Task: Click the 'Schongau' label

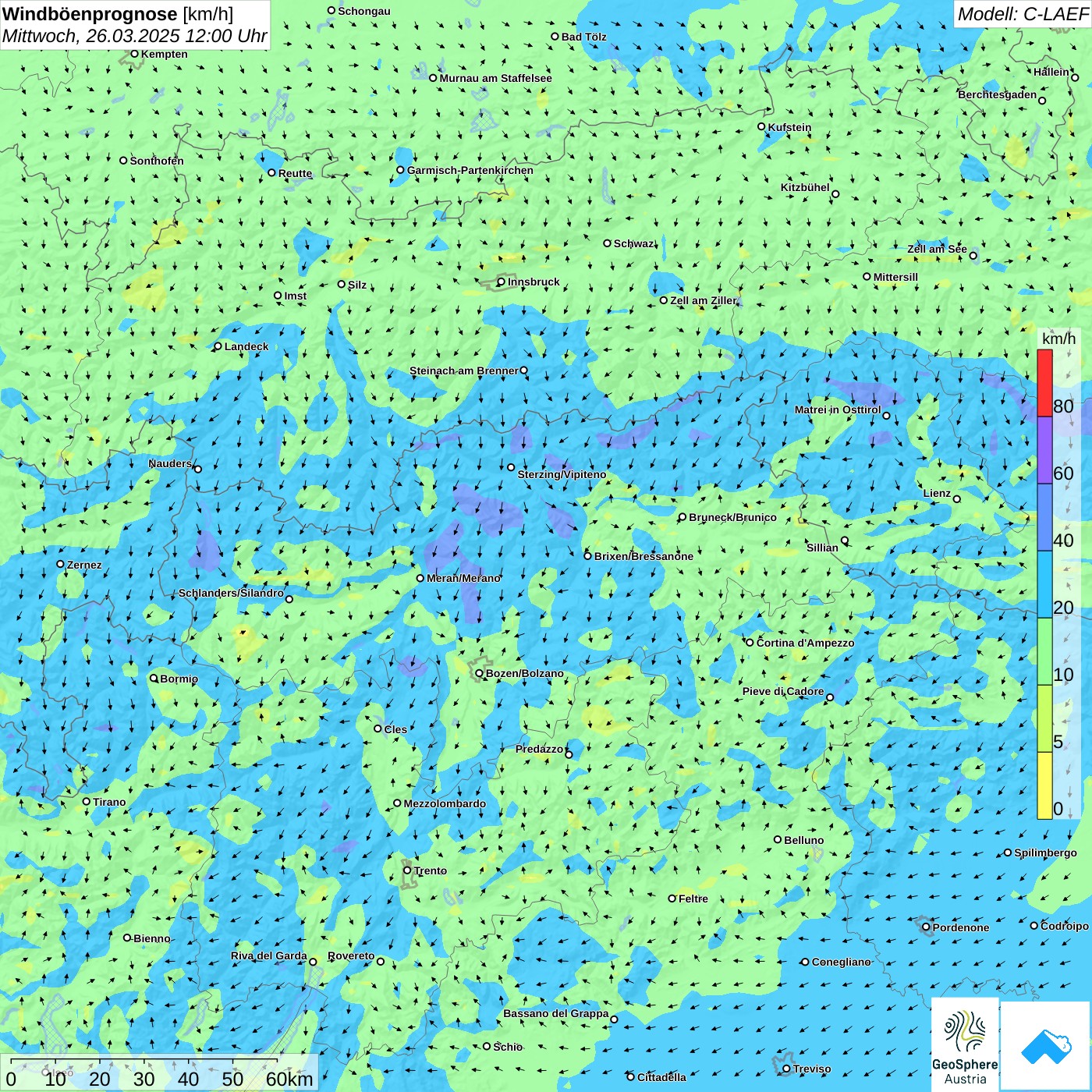Action: 364,11
